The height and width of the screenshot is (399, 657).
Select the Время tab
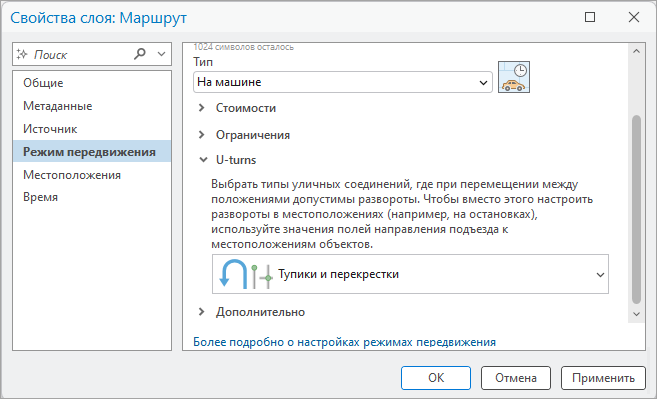coord(92,197)
